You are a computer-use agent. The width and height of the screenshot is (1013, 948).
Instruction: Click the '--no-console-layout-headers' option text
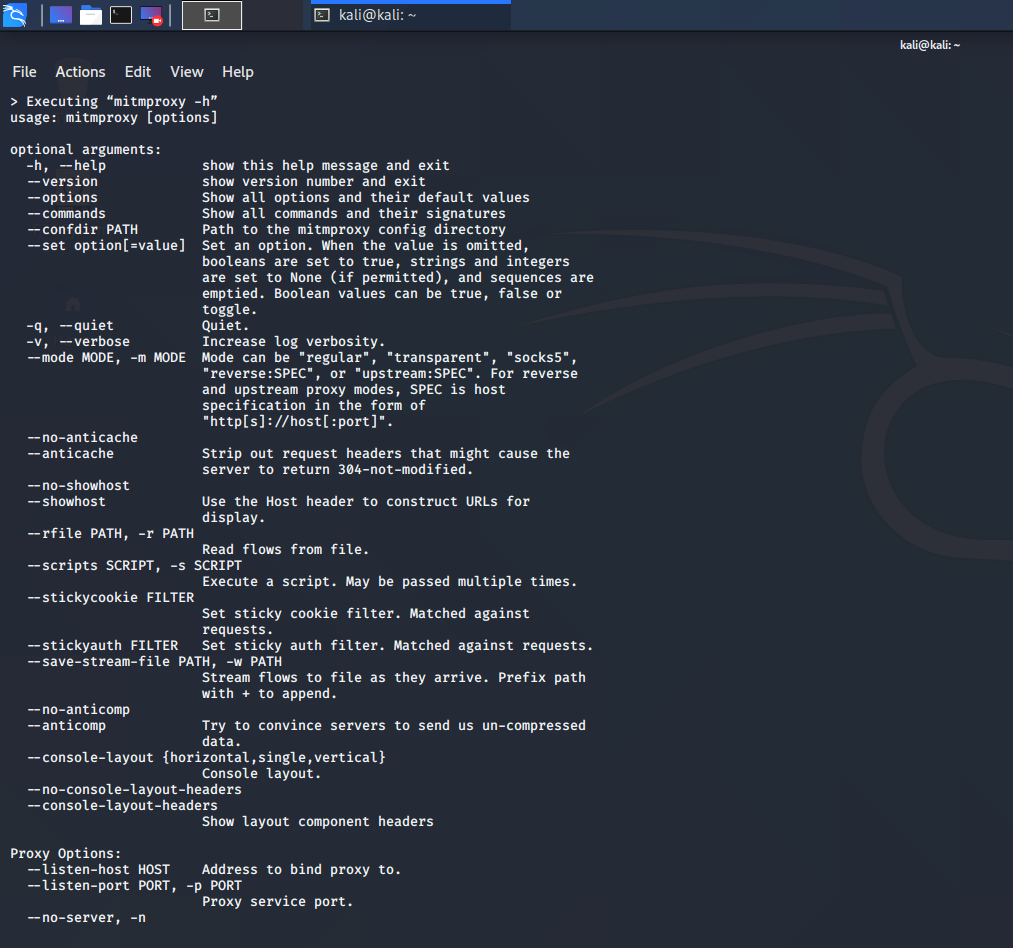pyautogui.click(x=134, y=790)
